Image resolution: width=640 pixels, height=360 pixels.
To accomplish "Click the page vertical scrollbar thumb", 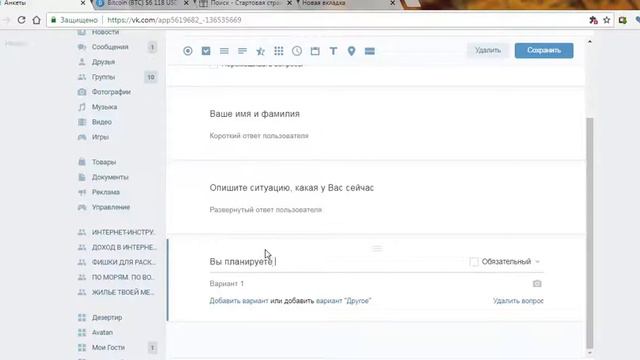I will pos(589,233).
